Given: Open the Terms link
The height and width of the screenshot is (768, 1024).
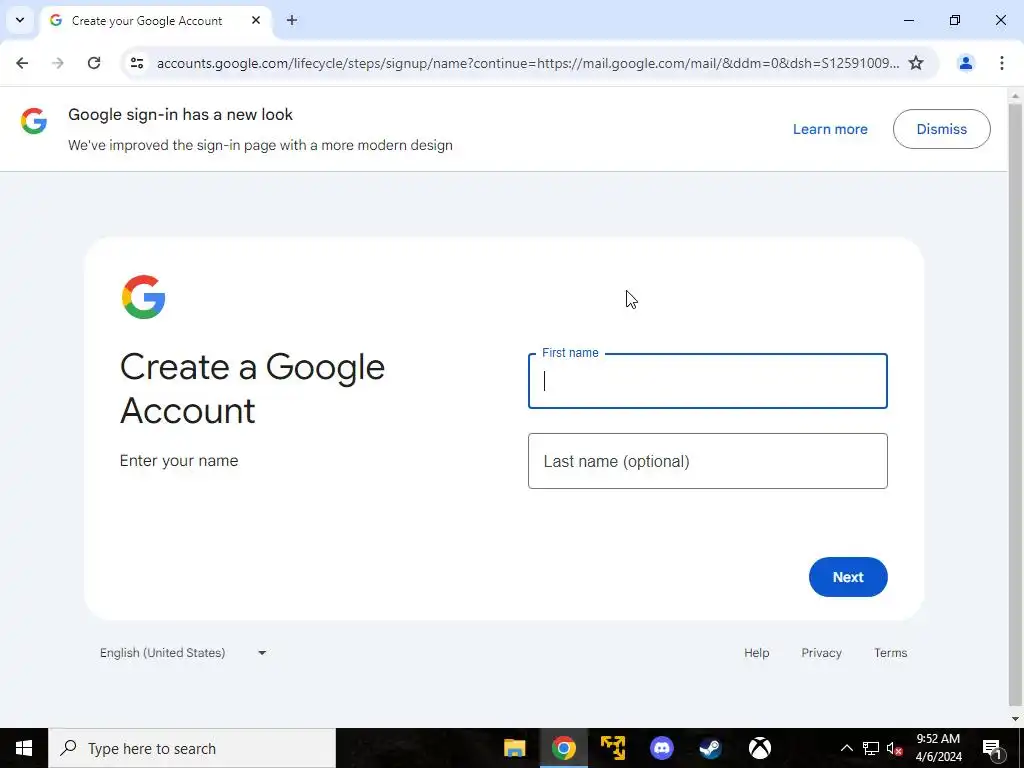Looking at the screenshot, I should tap(891, 653).
